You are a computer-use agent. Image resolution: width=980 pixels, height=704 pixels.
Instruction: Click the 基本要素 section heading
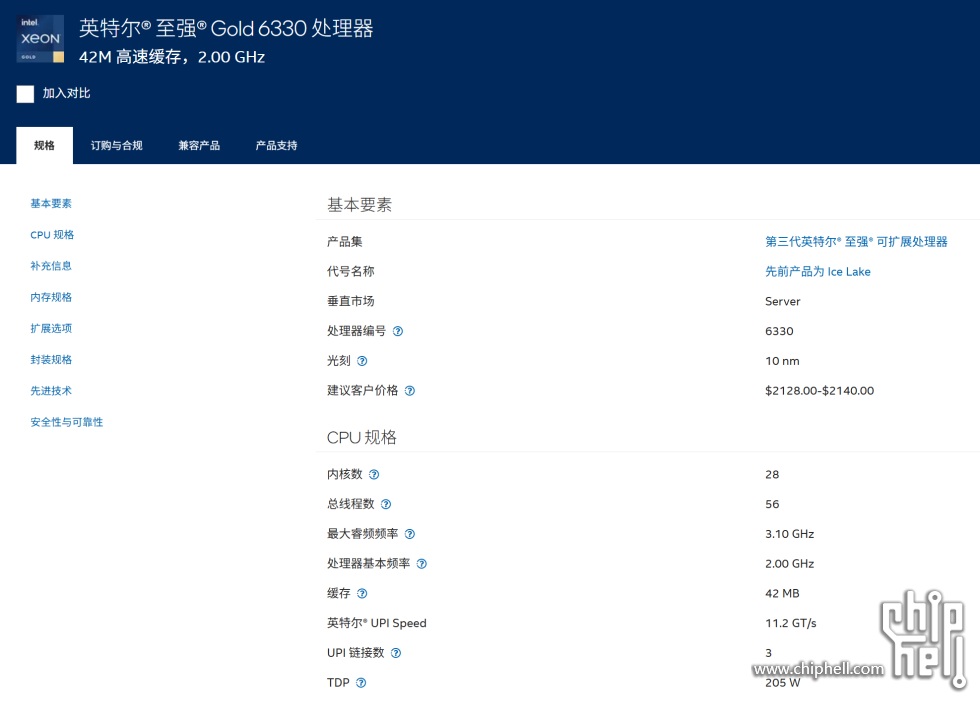359,204
